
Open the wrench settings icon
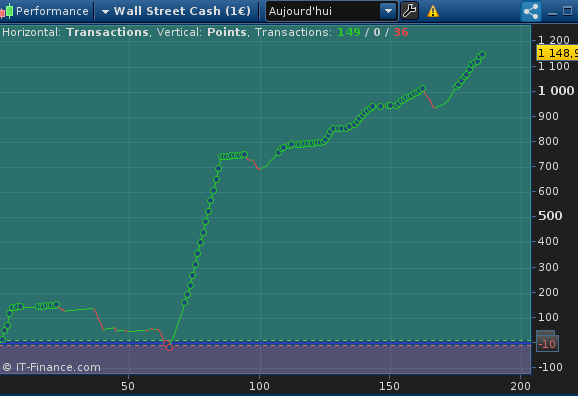point(409,11)
